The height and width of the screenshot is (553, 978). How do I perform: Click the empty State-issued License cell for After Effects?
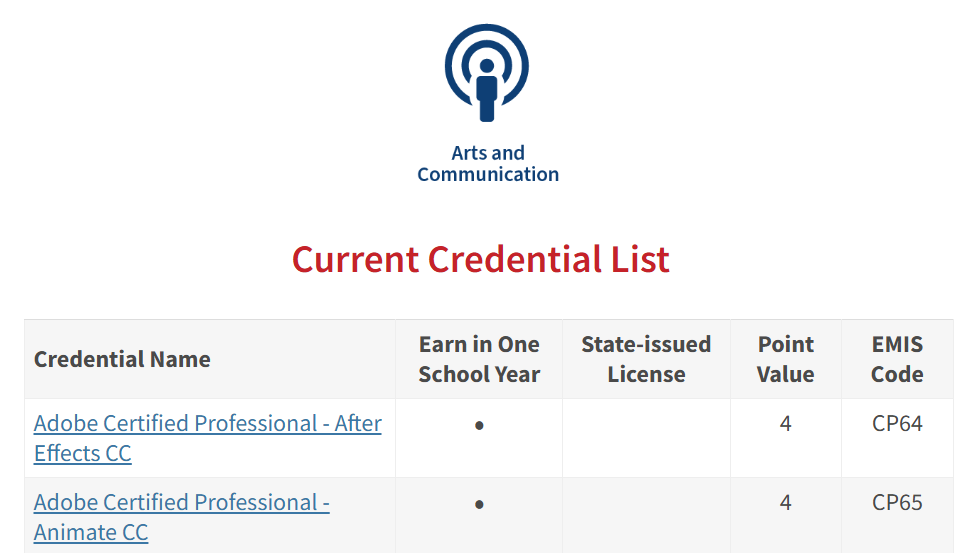tap(646, 438)
